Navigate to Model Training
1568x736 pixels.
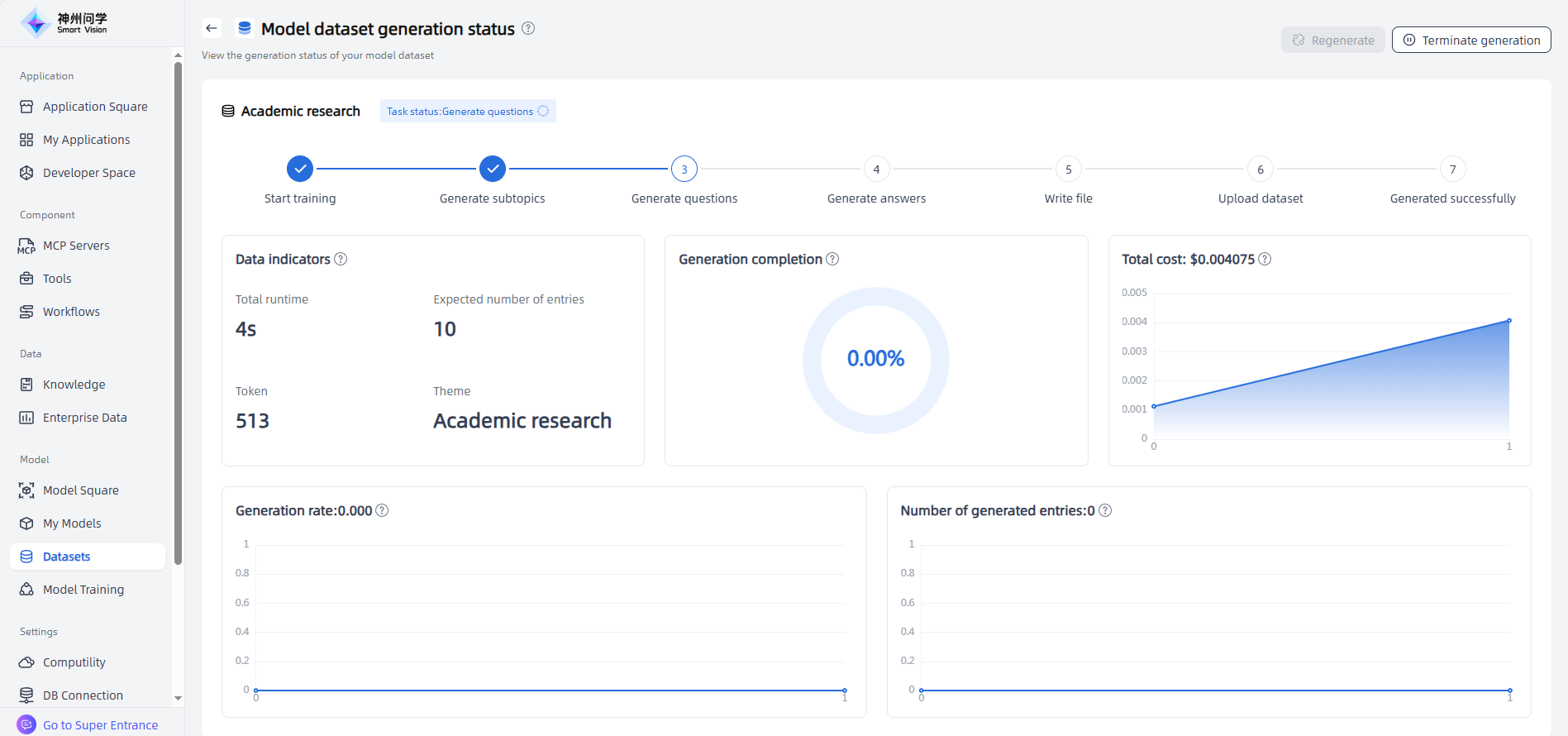(x=83, y=590)
